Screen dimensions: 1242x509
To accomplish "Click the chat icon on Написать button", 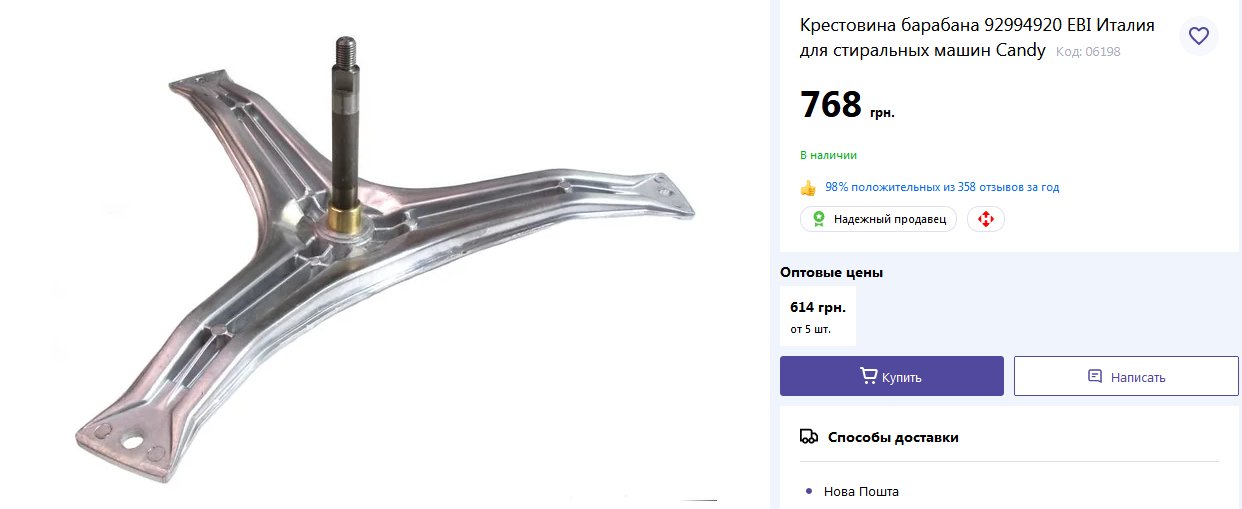I will coord(1095,376).
